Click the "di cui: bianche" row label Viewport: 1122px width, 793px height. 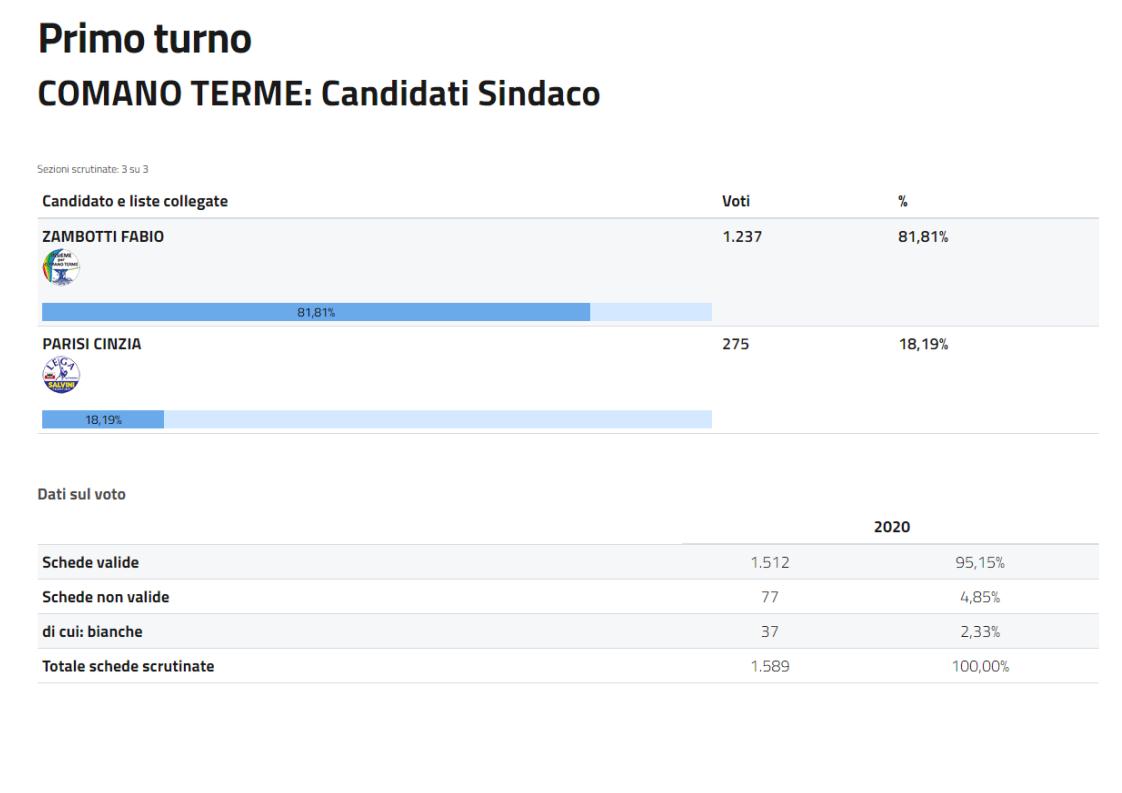(92, 631)
